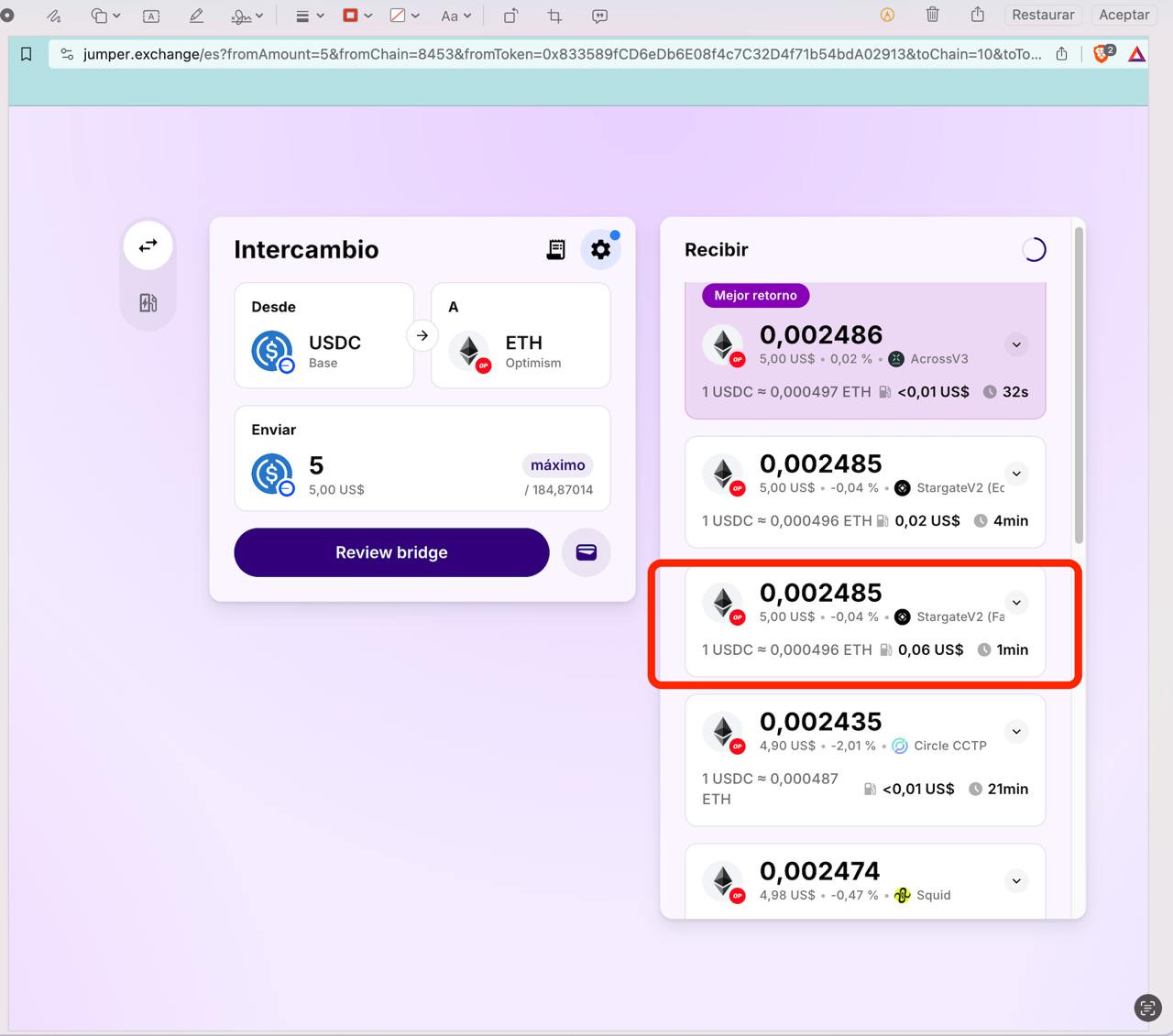Image resolution: width=1173 pixels, height=1036 pixels.
Task: Click the Review bridge button
Action: tap(391, 552)
